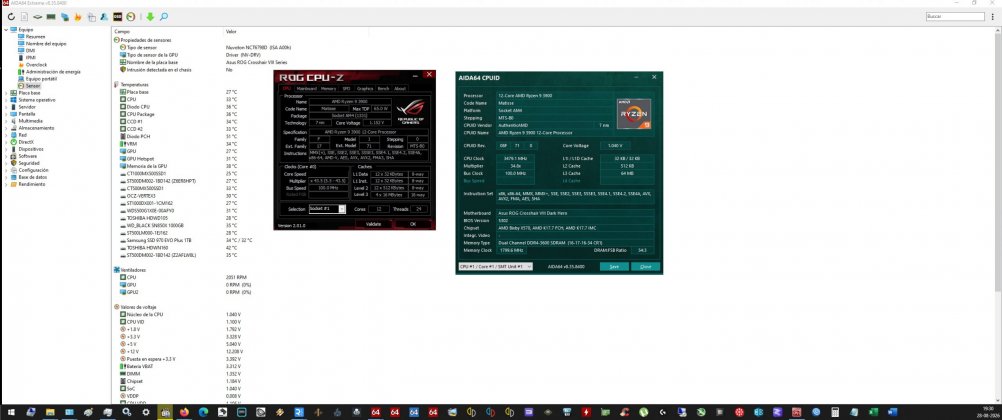The image size is (1002, 420).
Task: Click the Buscar search field
Action: [955, 17]
